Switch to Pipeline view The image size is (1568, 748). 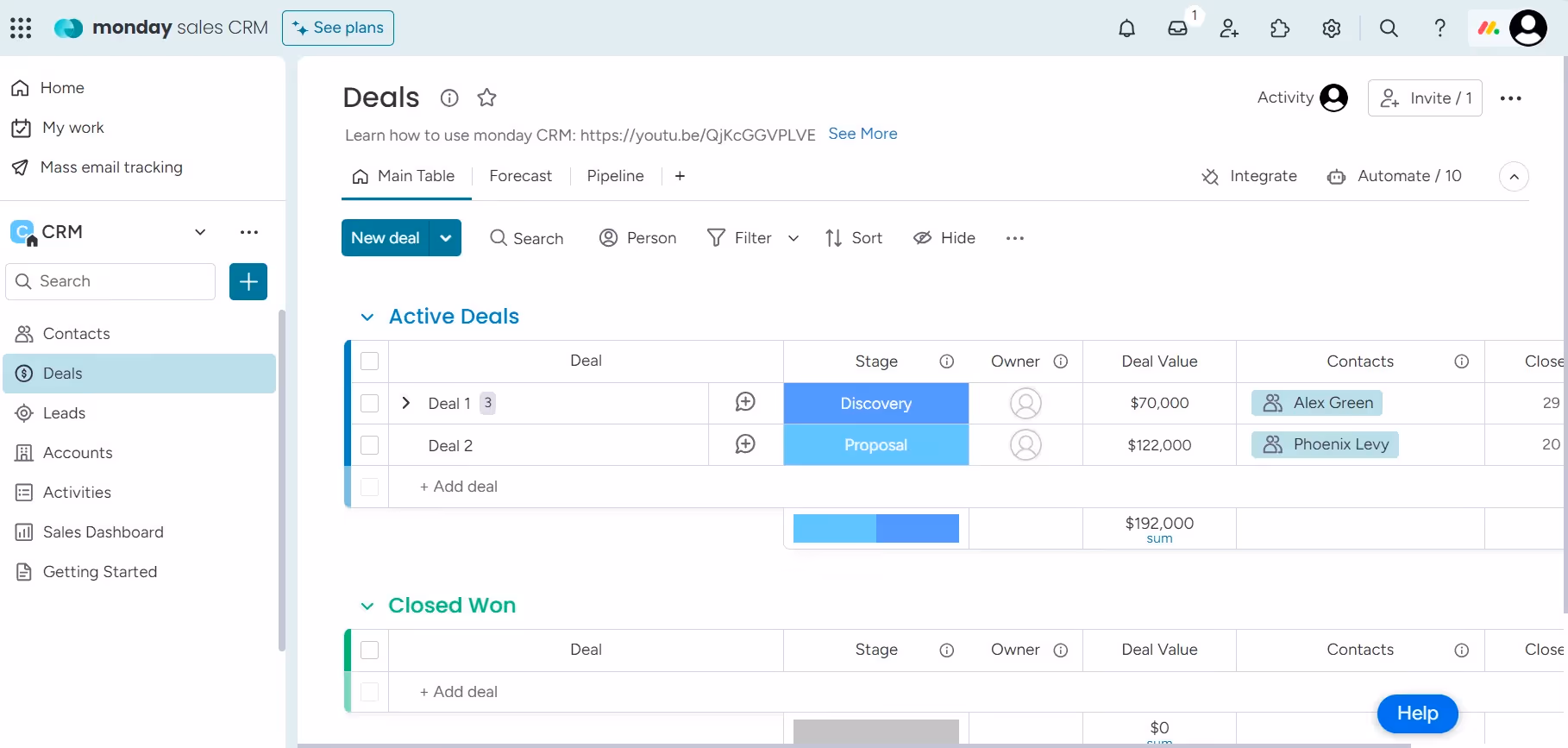coord(616,176)
